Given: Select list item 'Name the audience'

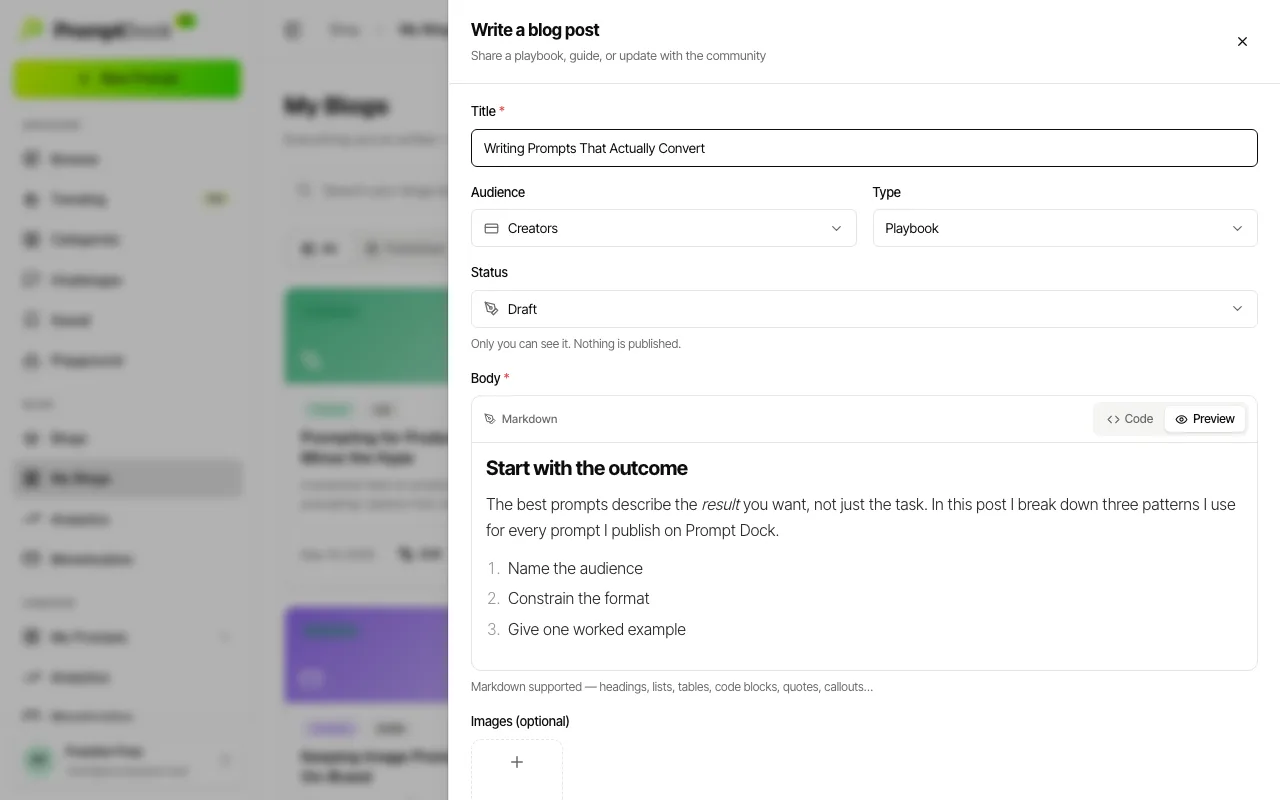Looking at the screenshot, I should click(575, 568).
